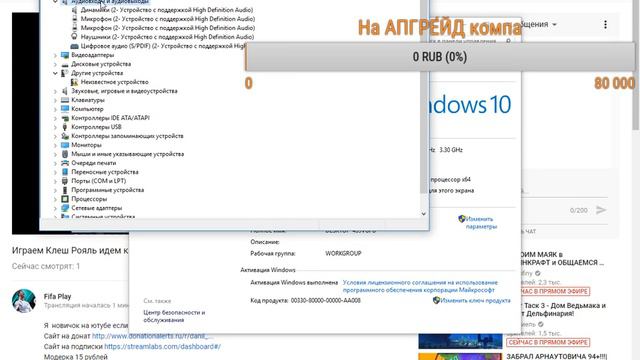
Task: Select the first Микрофон audio device row
Action: [x=168, y=19]
